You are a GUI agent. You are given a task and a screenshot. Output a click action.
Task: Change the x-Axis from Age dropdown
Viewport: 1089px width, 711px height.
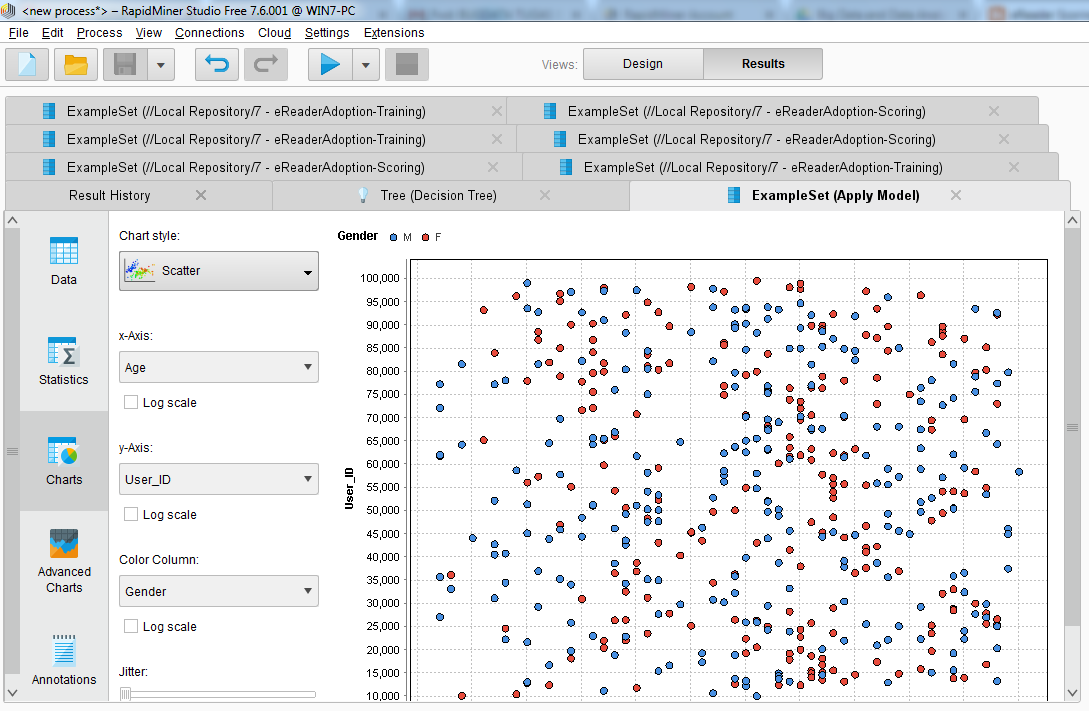[218, 367]
